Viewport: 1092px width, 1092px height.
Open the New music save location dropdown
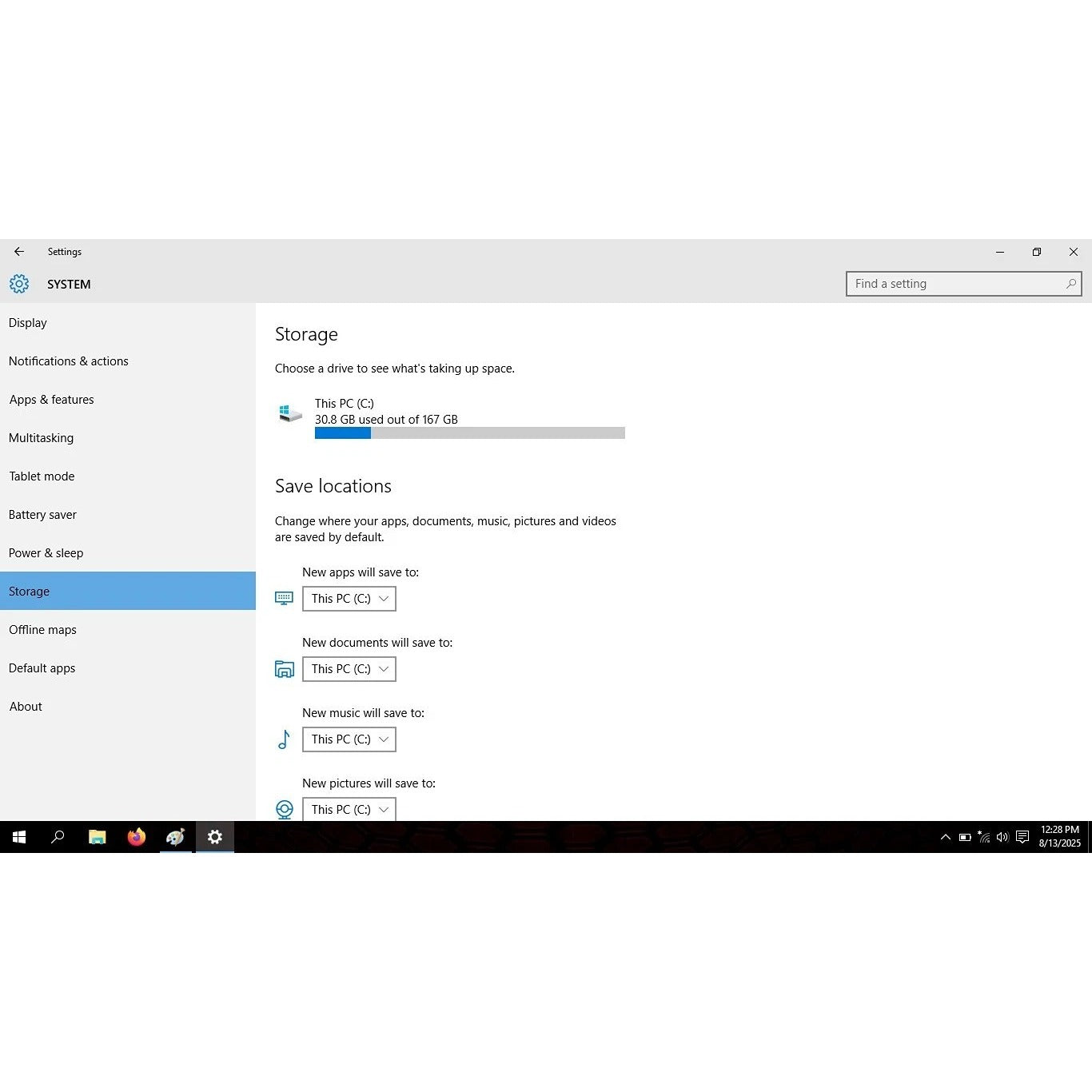point(349,739)
